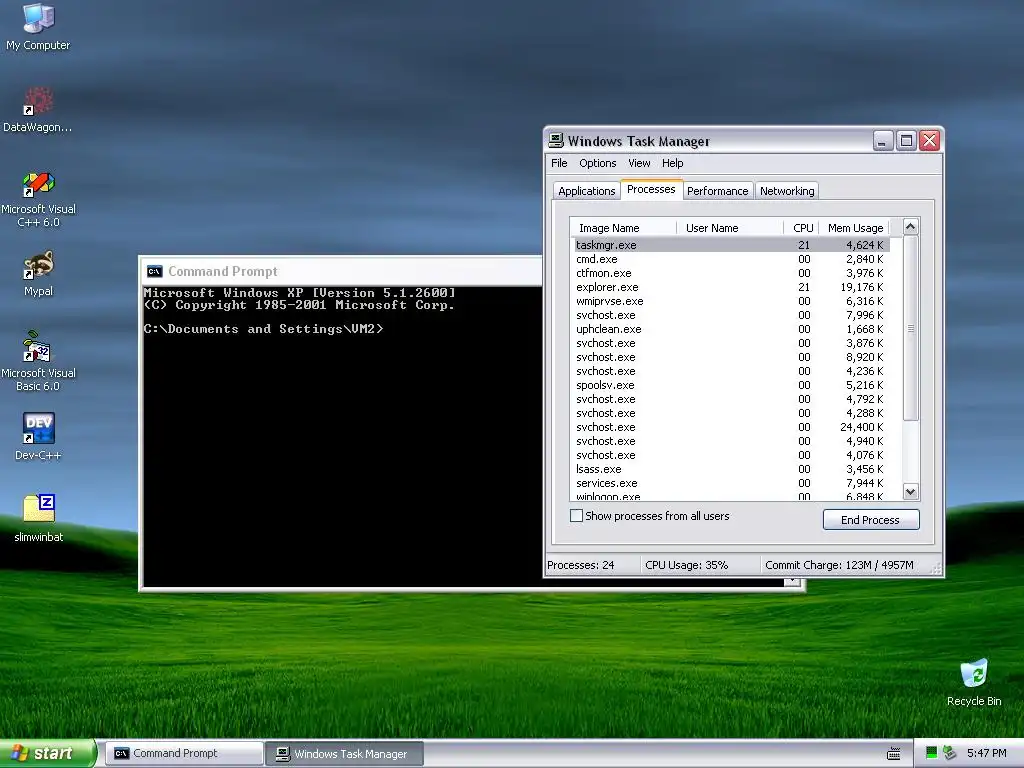Image resolution: width=1024 pixels, height=768 pixels.
Task: Maximize the Task Manager window
Action: 906,140
